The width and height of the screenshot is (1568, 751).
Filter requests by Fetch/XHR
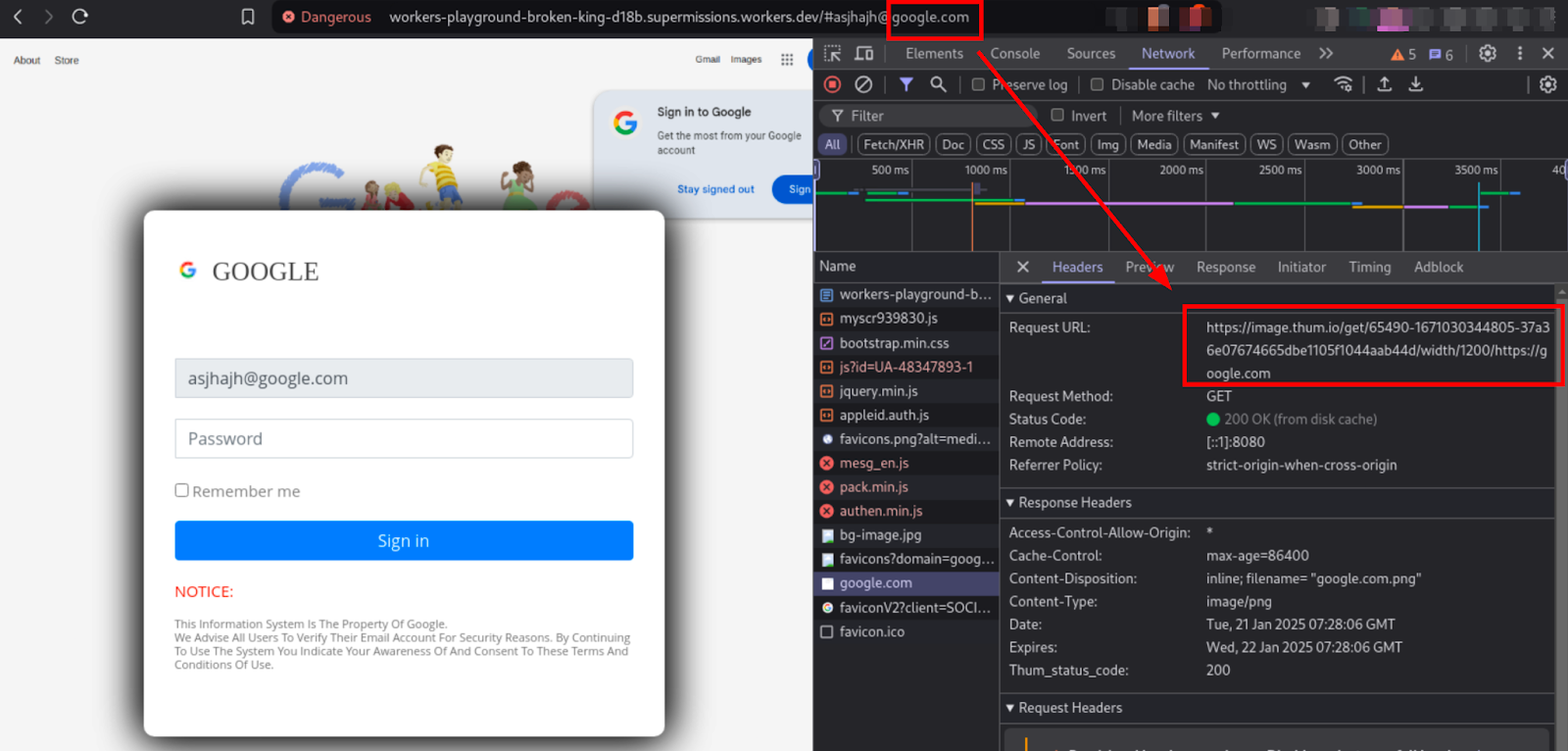pyautogui.click(x=893, y=145)
